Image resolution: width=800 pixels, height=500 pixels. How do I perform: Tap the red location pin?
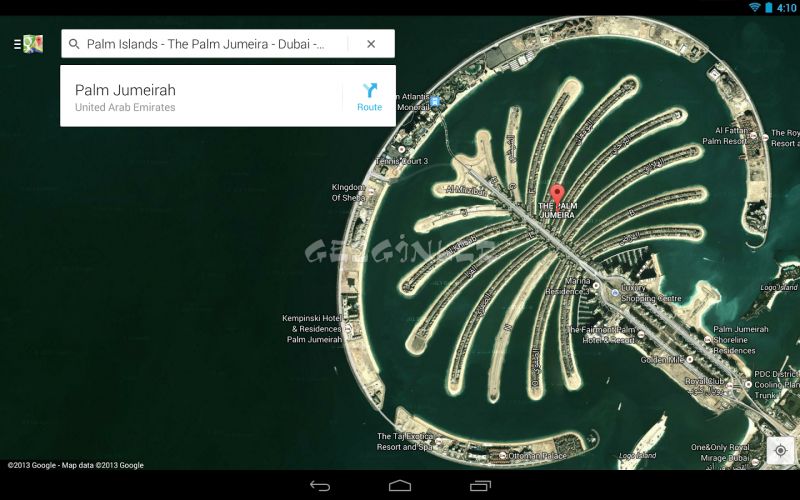pyautogui.click(x=557, y=197)
